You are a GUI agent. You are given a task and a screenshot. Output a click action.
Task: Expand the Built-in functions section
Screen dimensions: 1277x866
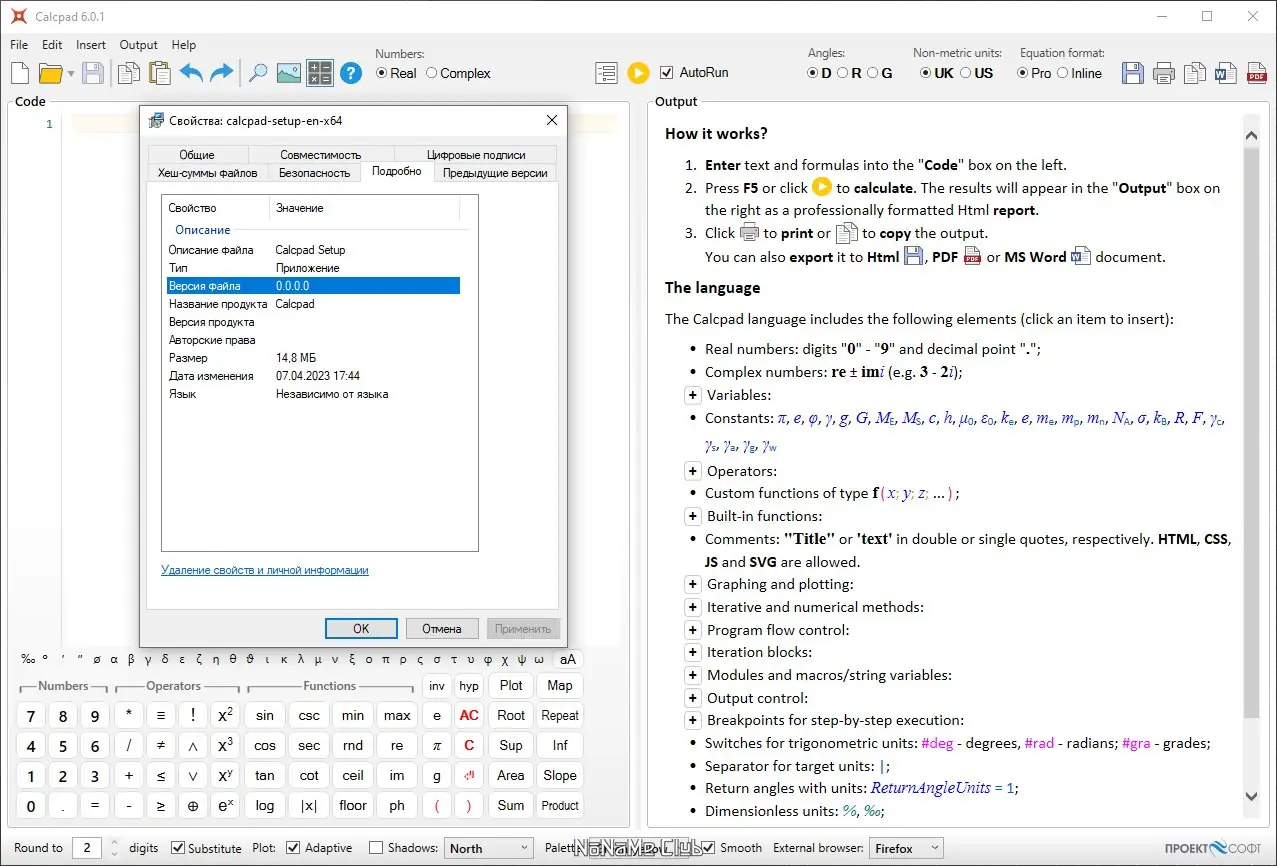[x=692, y=516]
